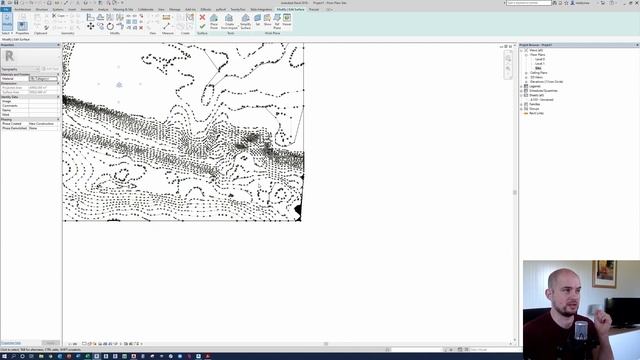Open the Select dropdown below Modify
Screen dimensions: 640x360
[x=7, y=33]
